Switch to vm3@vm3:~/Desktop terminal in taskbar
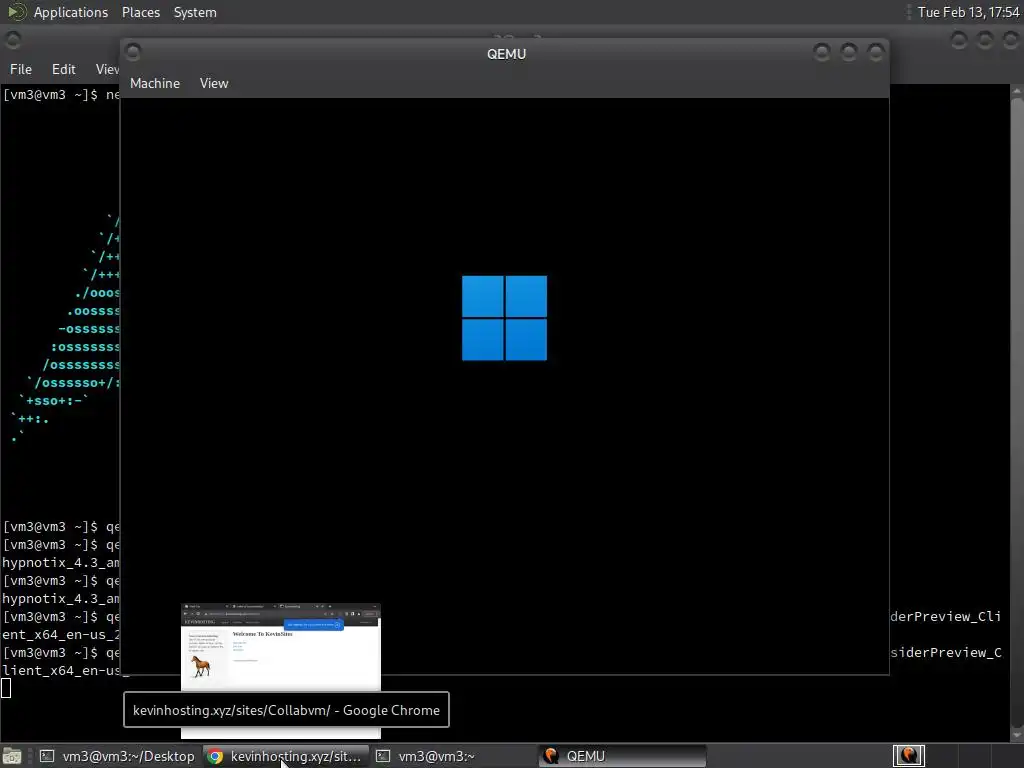The height and width of the screenshot is (768, 1024). 118,756
